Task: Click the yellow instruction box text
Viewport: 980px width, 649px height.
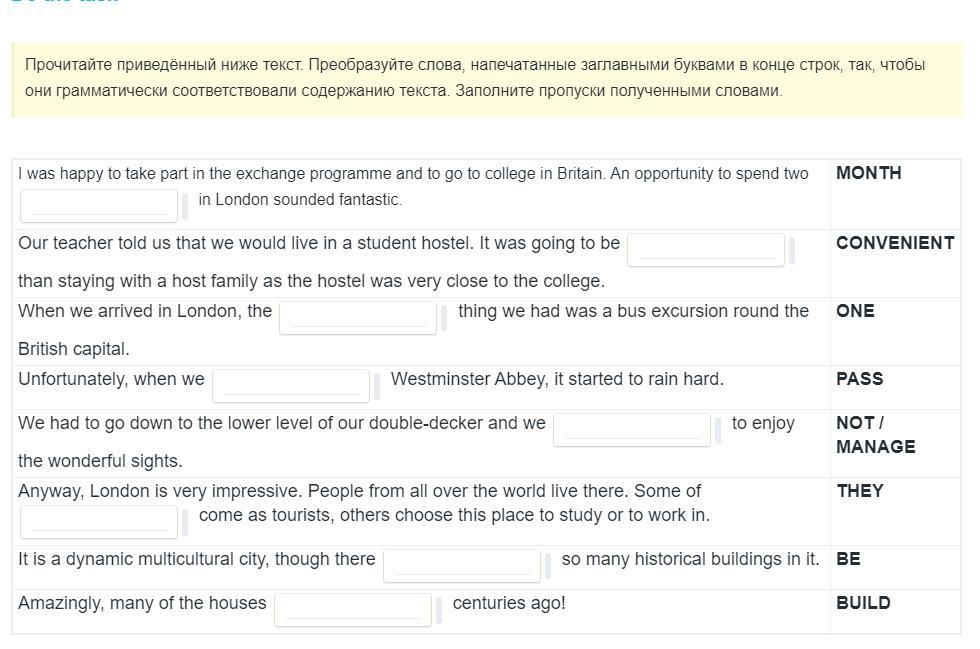Action: 475,78
